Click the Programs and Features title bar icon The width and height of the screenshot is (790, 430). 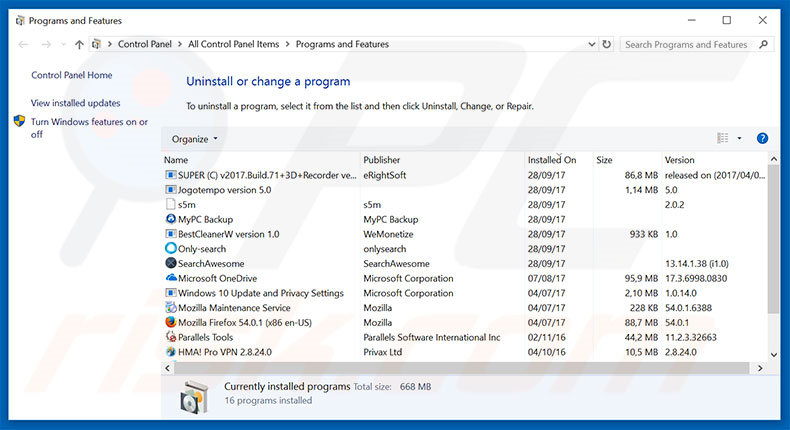[20, 21]
